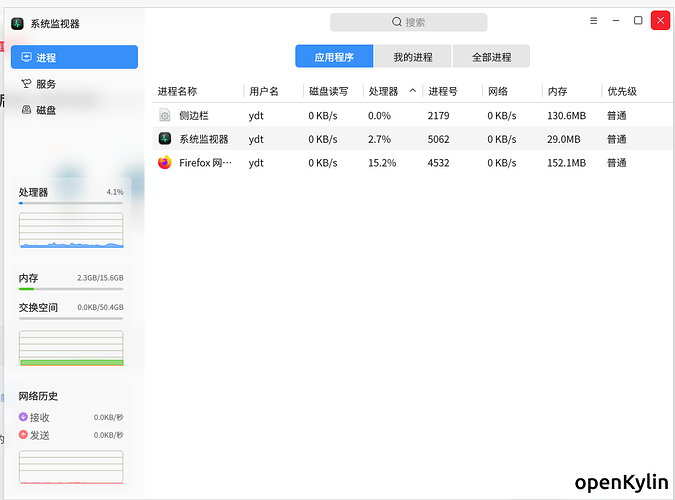Sort by 进程名称 column header

coord(177,91)
